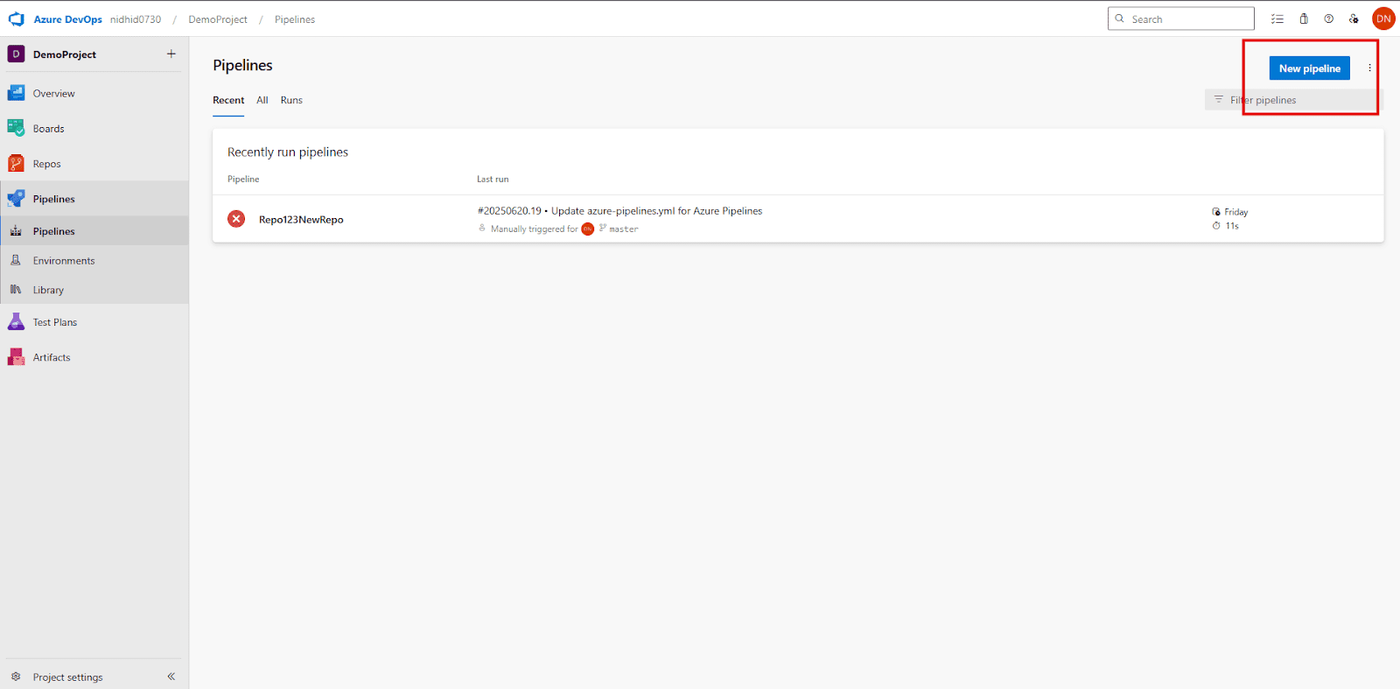
Task: Open user settings icon near avatar
Action: [1353, 19]
